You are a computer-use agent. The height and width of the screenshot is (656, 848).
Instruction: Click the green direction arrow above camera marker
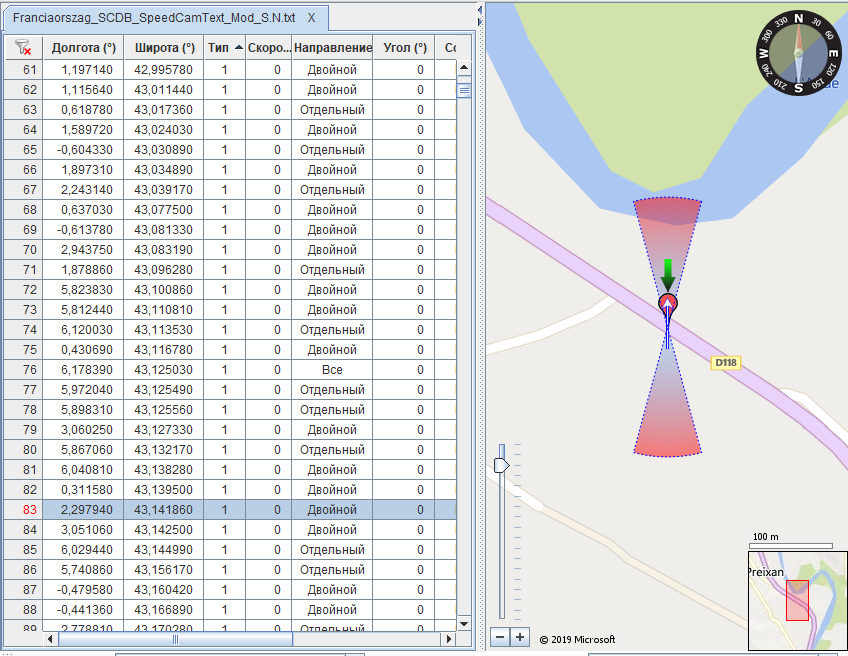coord(668,275)
